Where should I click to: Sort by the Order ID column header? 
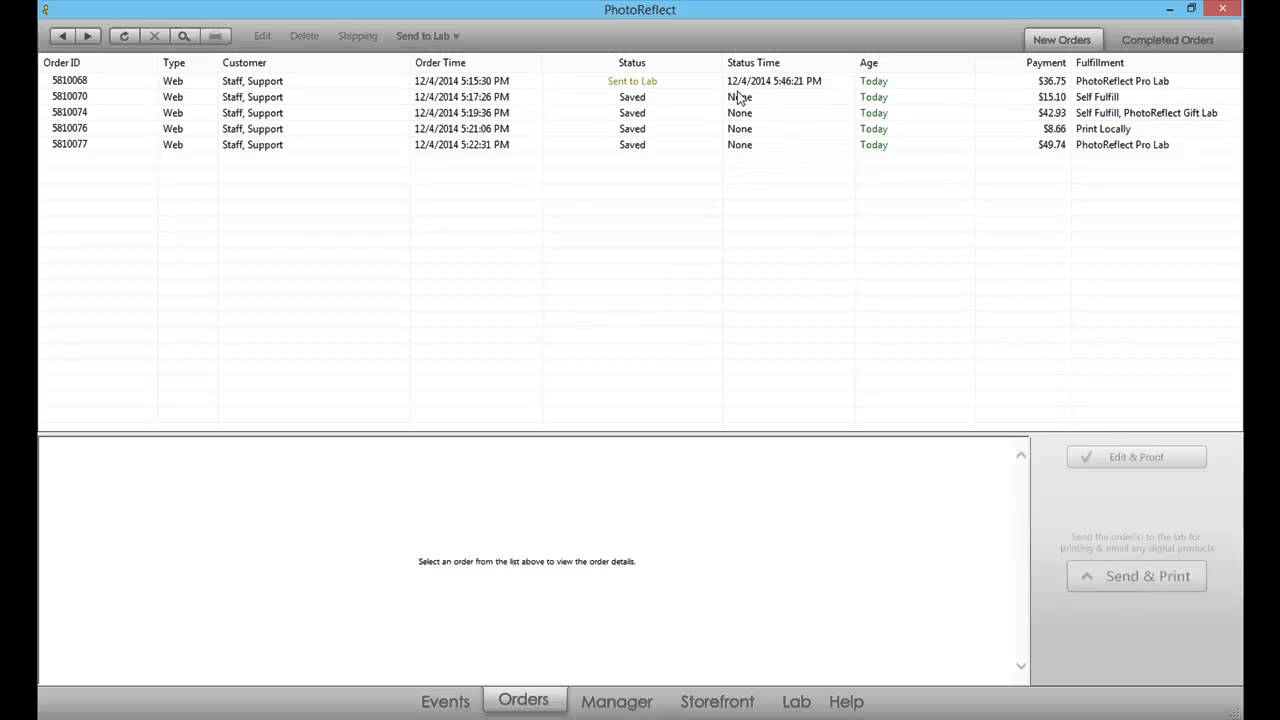pyautogui.click(x=62, y=63)
